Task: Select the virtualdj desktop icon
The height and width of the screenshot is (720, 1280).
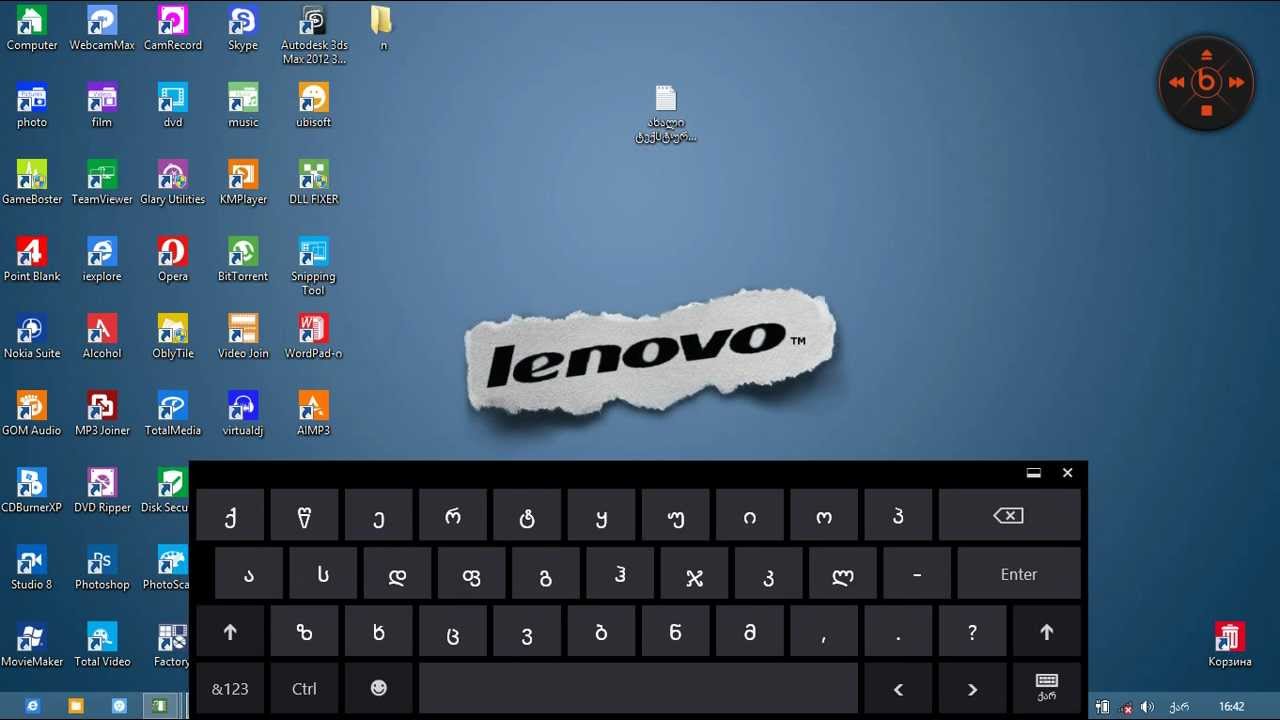Action: pyautogui.click(x=243, y=413)
